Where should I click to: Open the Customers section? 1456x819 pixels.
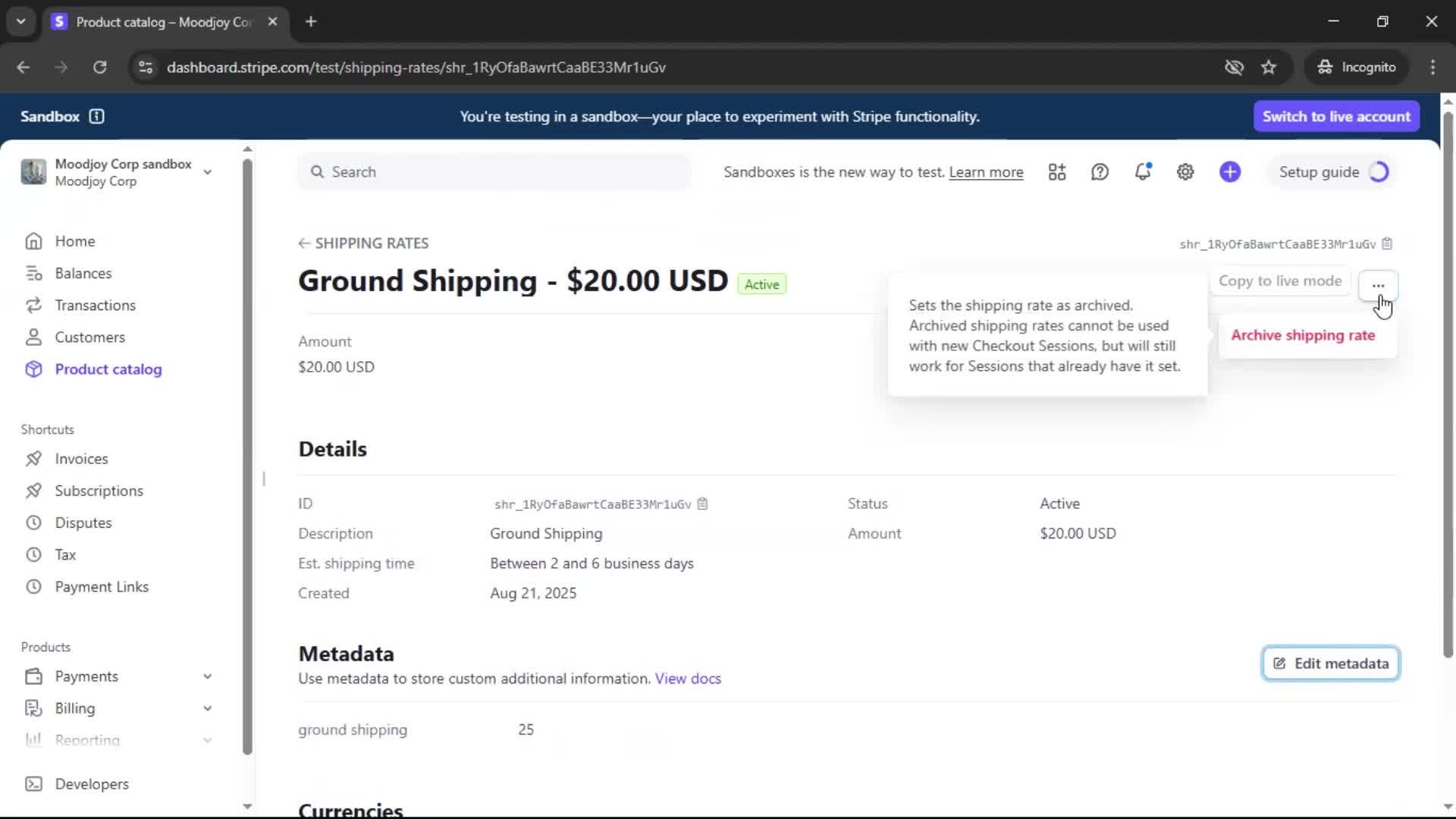point(89,337)
